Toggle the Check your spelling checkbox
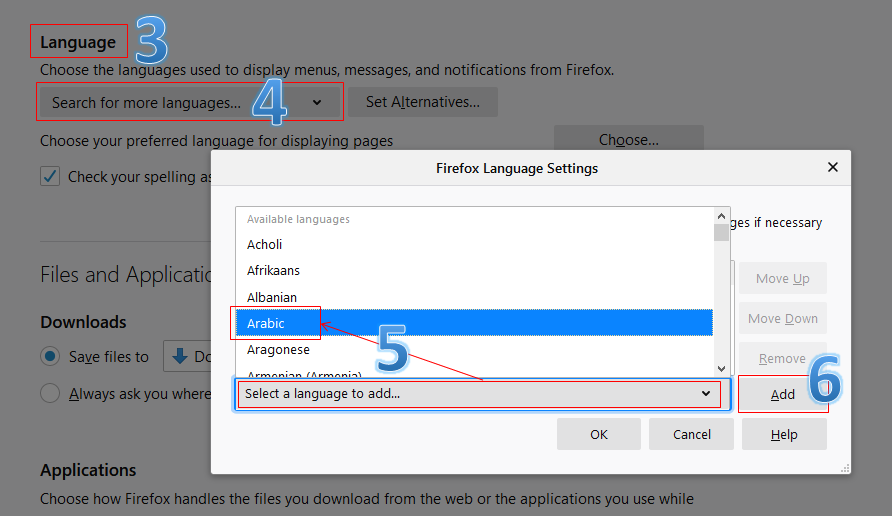This screenshot has height=516, width=892. (x=50, y=177)
